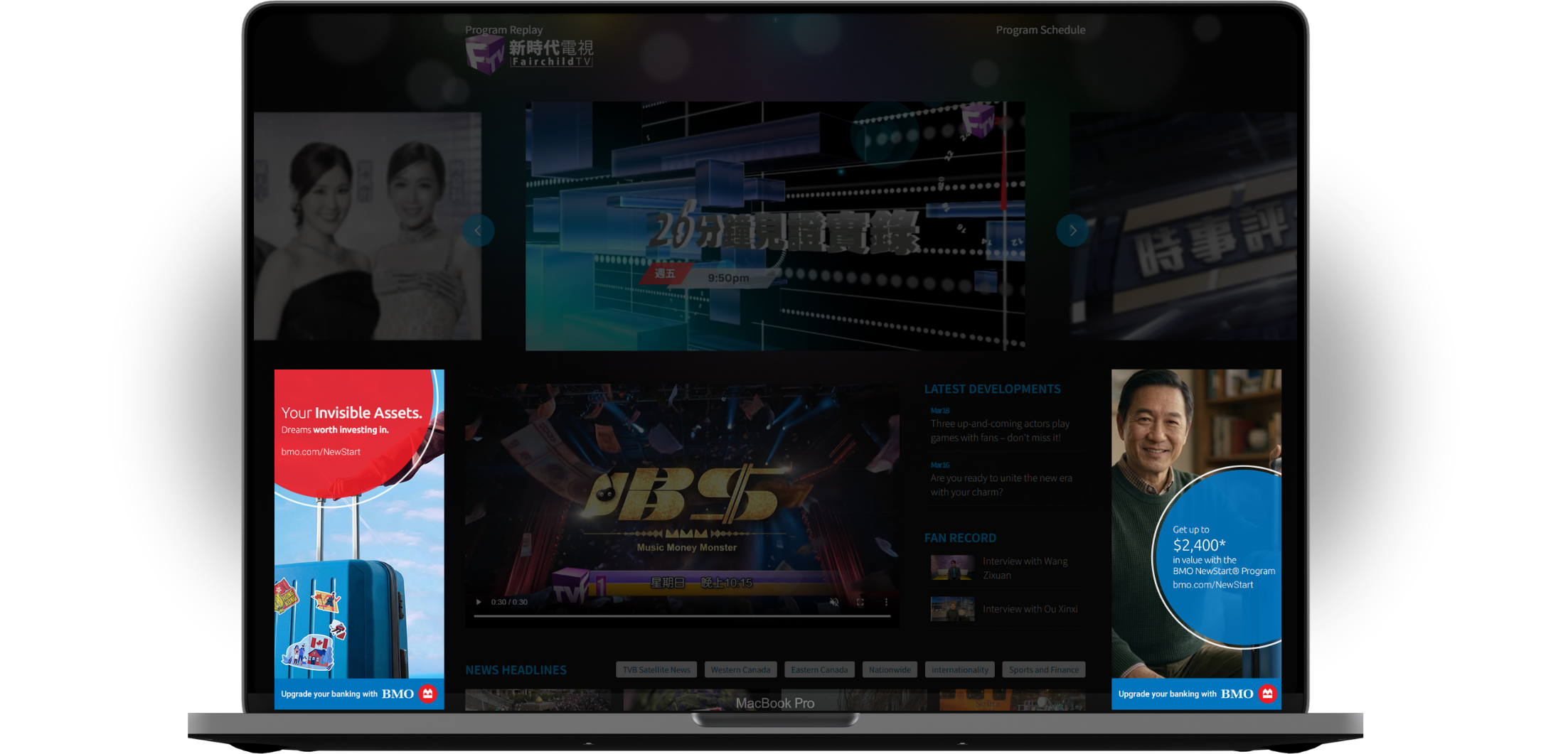Select the Internationality news tab
Viewport: 1568px width, 754px height.
click(x=960, y=669)
